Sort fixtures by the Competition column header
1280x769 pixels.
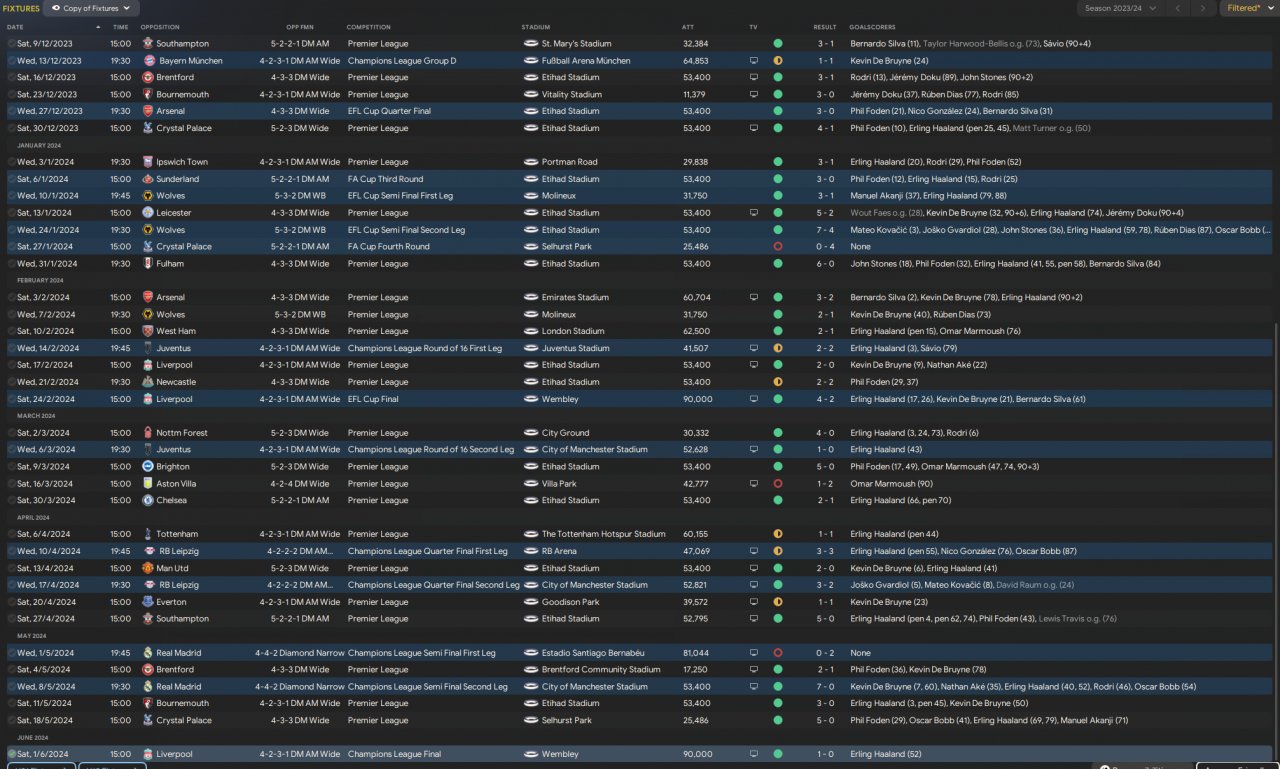(369, 27)
